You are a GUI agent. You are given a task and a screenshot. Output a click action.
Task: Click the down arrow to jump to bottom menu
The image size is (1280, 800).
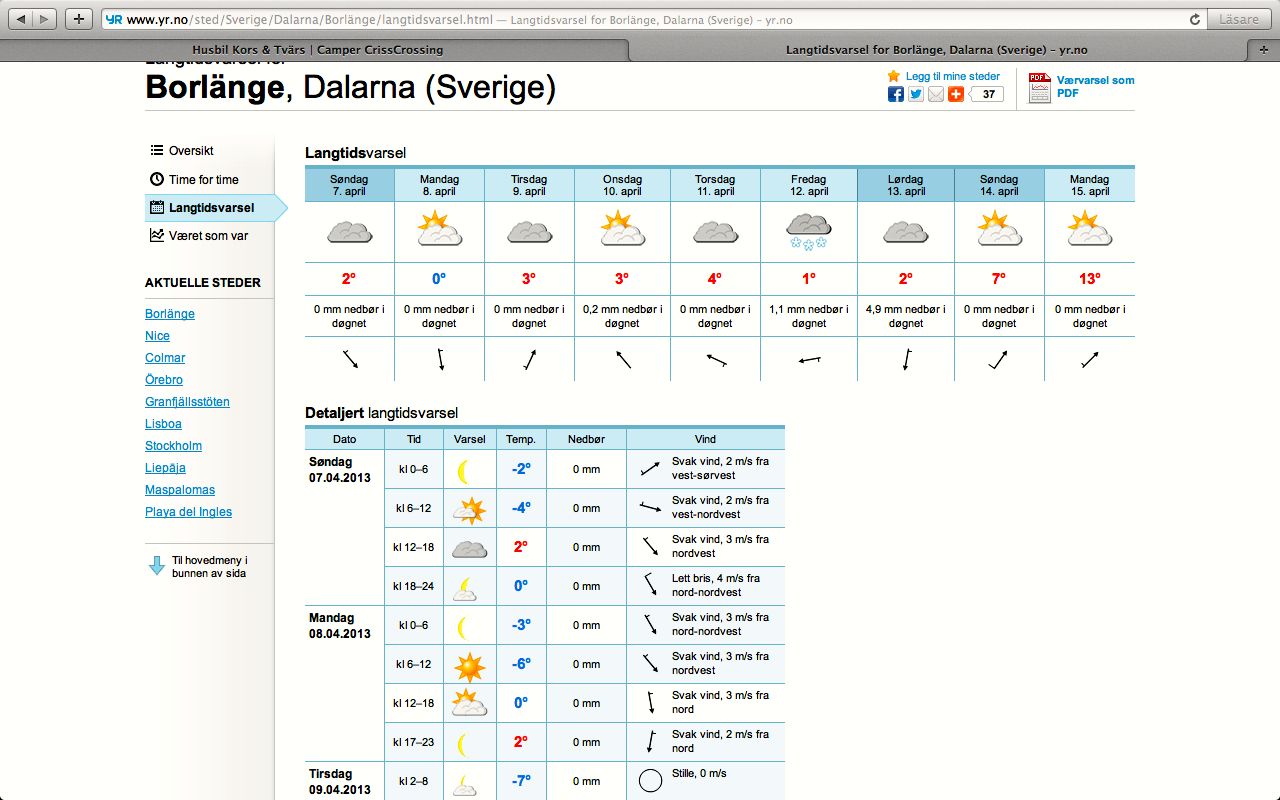click(x=157, y=566)
